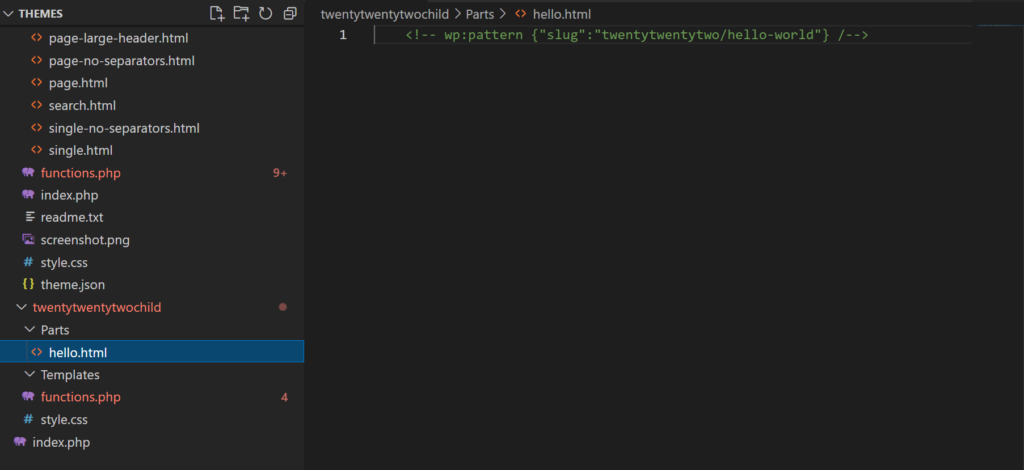1024x470 pixels.
Task: Click the HTML icon in the breadcrumb
Action: [520, 14]
